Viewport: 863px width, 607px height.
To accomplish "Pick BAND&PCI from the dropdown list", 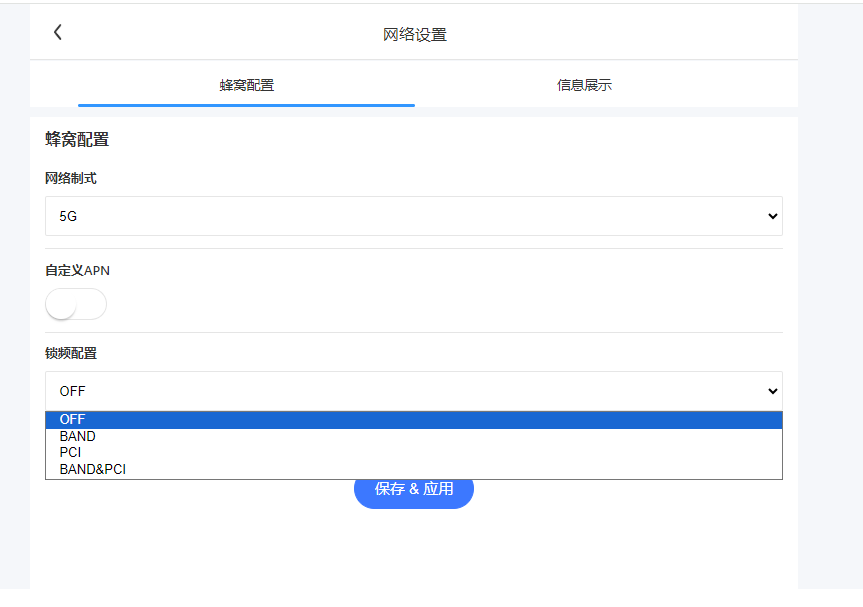I will pos(93,469).
